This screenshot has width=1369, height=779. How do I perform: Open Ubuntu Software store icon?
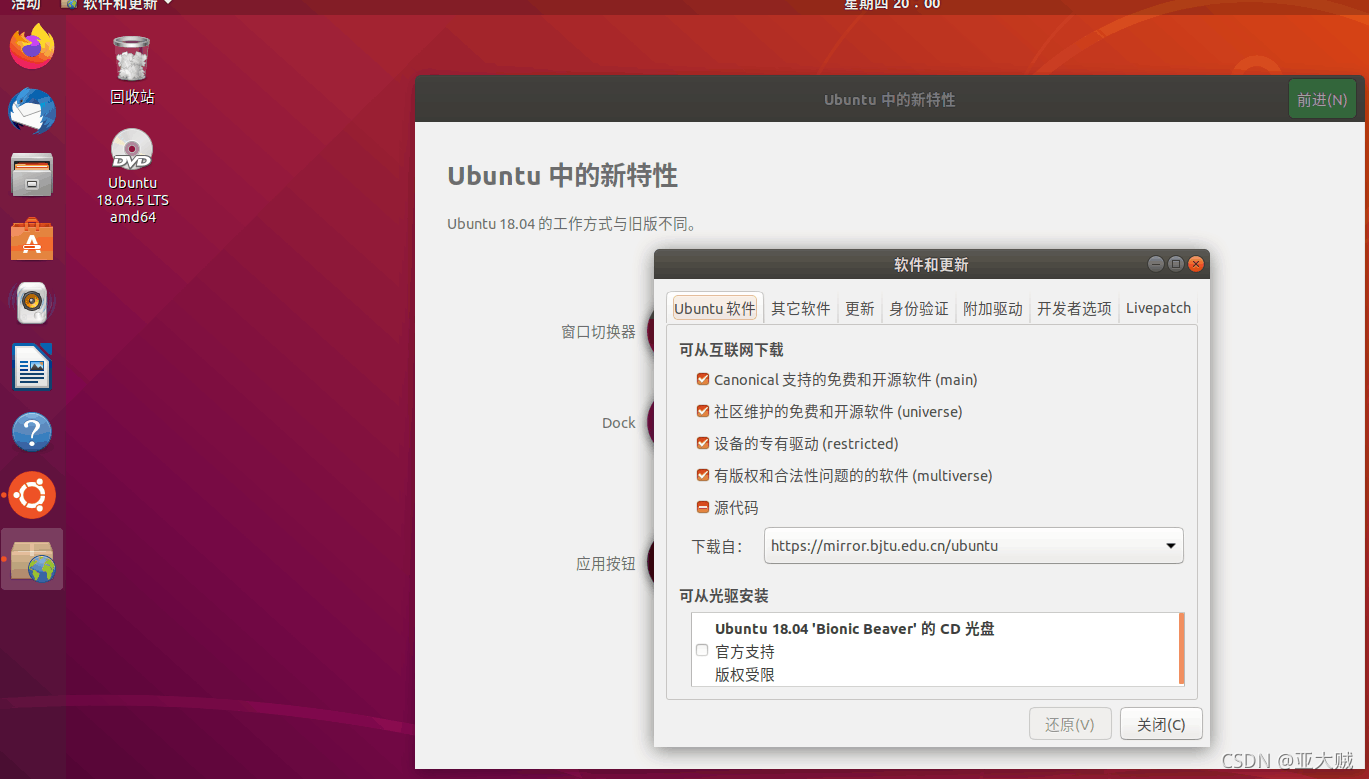pyautogui.click(x=32, y=239)
